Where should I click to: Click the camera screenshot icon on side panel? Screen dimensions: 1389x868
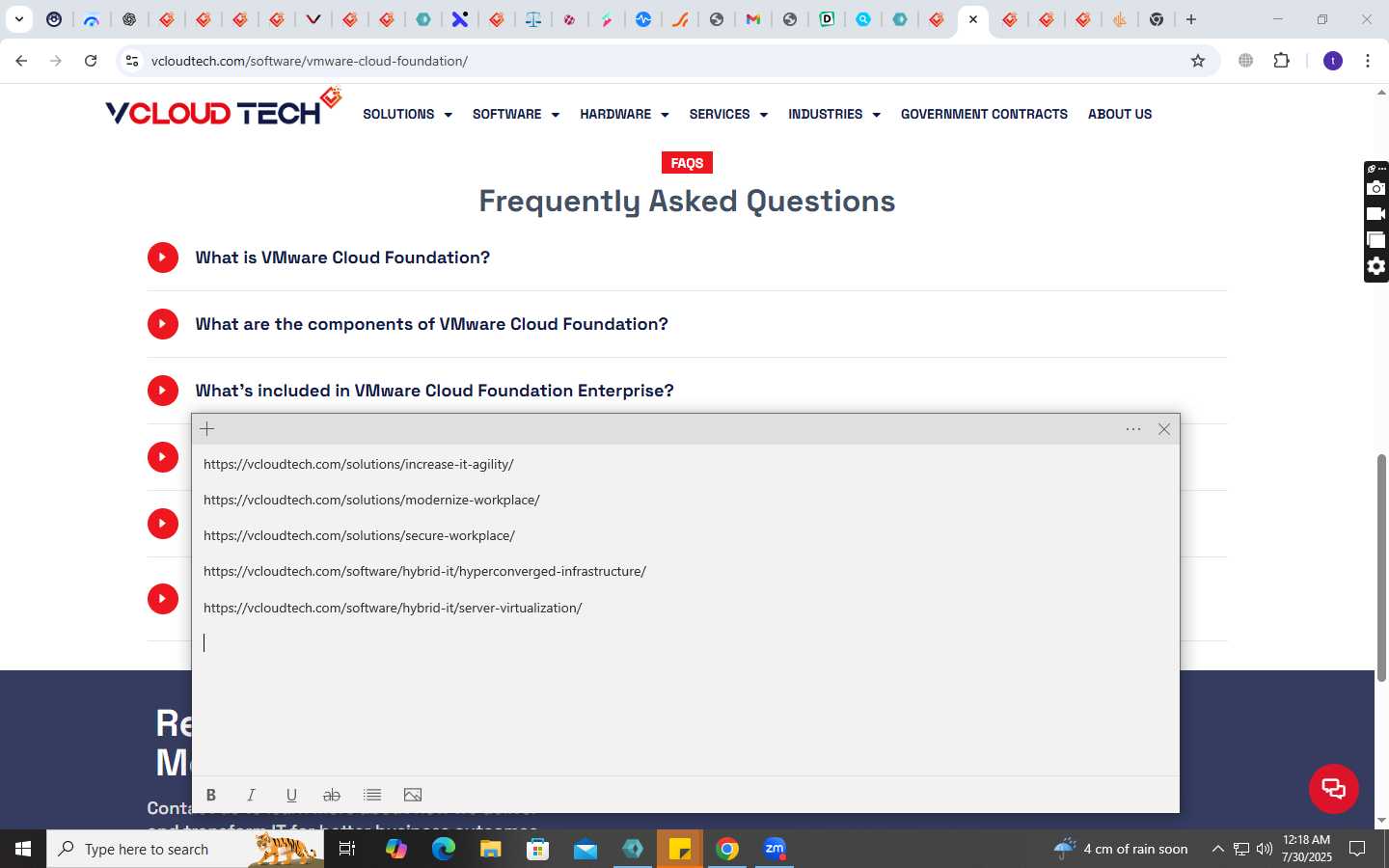coord(1376,188)
